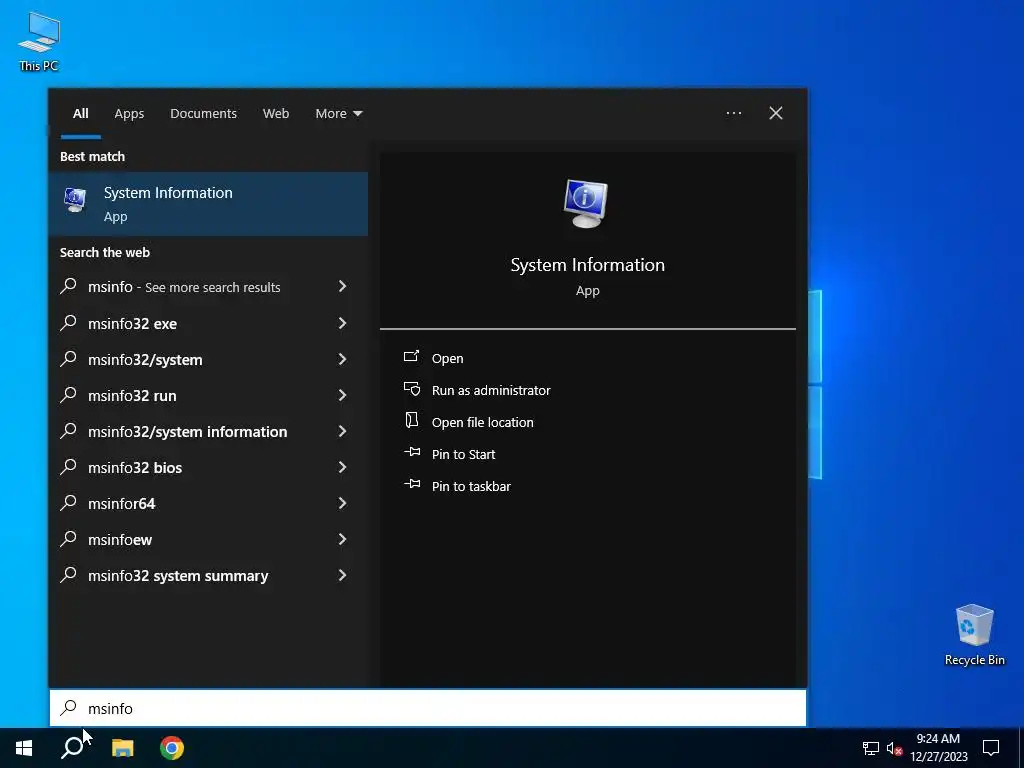Select the msinfo32 system summary suggestion
1024x768 pixels.
pos(208,575)
